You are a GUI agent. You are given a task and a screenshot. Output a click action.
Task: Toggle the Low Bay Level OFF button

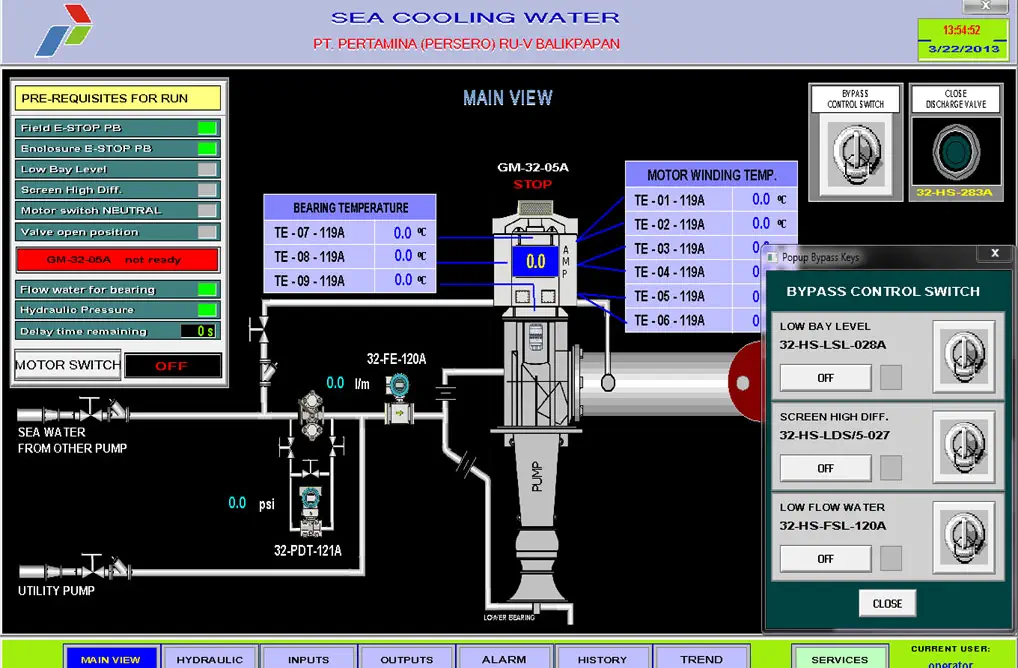(825, 378)
